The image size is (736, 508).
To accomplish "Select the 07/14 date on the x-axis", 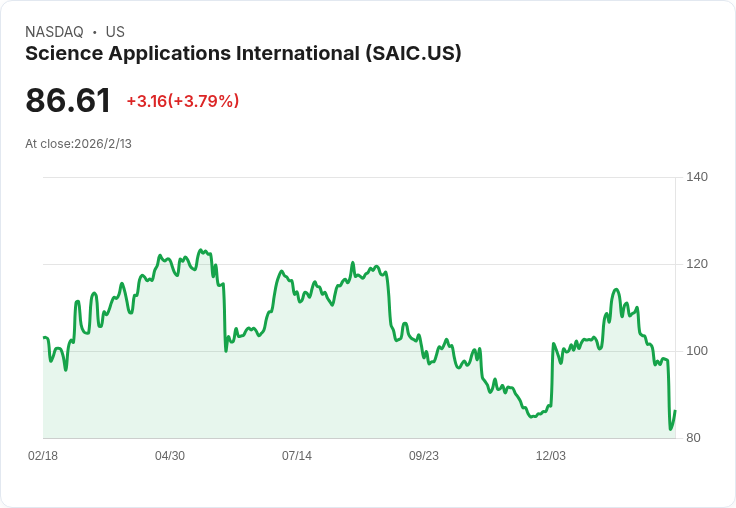I will (x=297, y=456).
